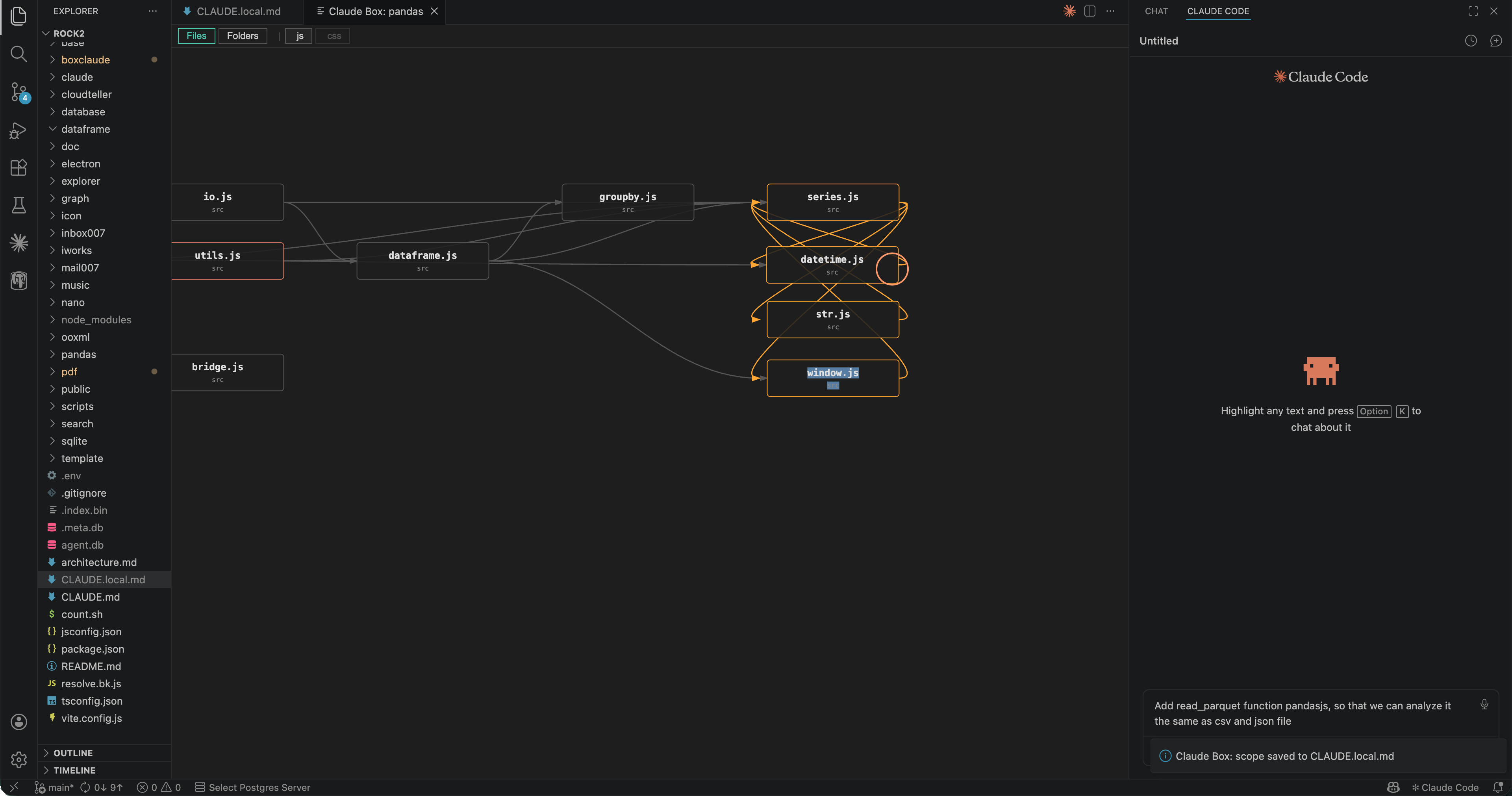Expand the node_modules folder

pos(104,319)
